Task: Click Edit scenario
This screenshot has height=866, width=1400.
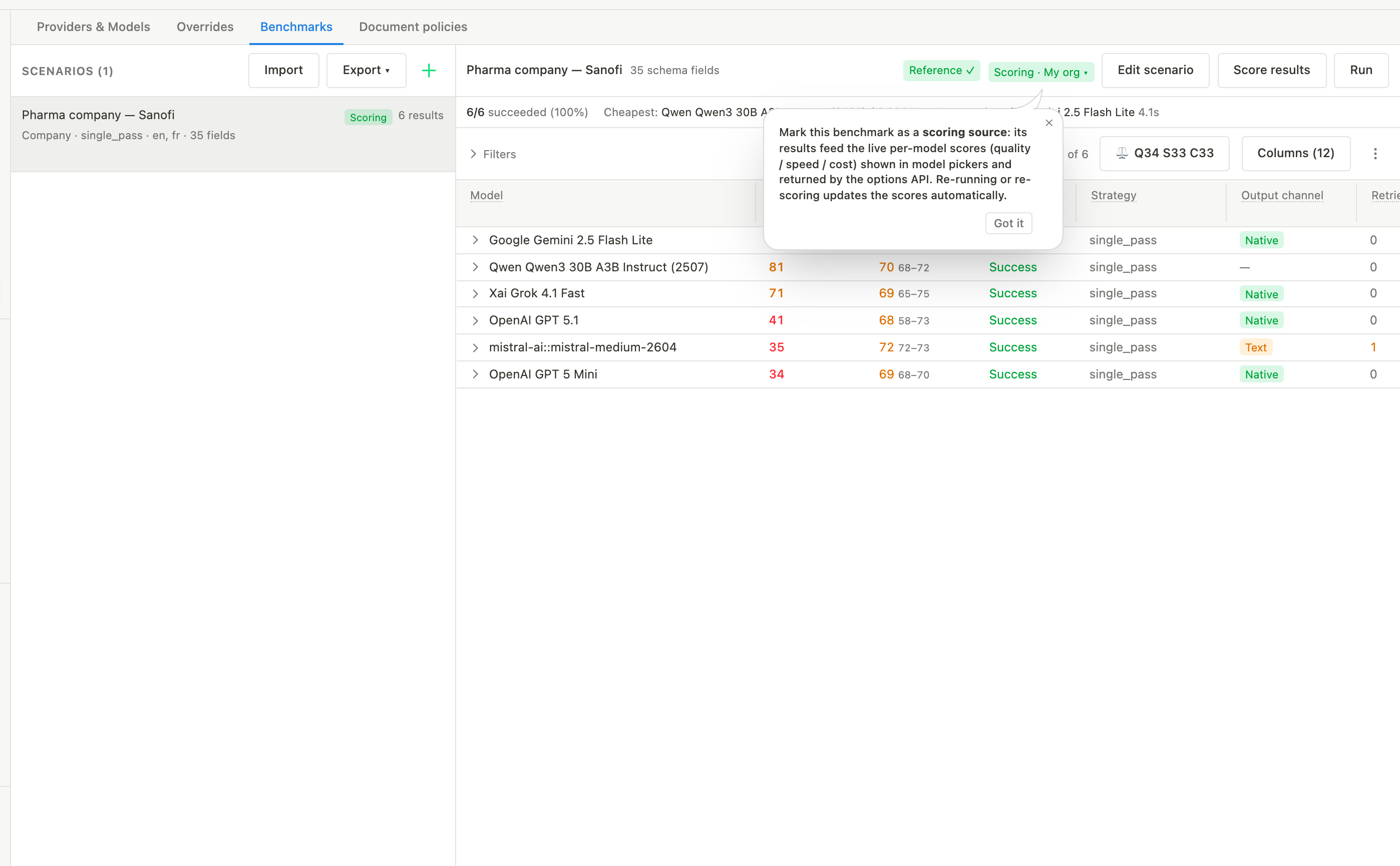Action: (1156, 71)
